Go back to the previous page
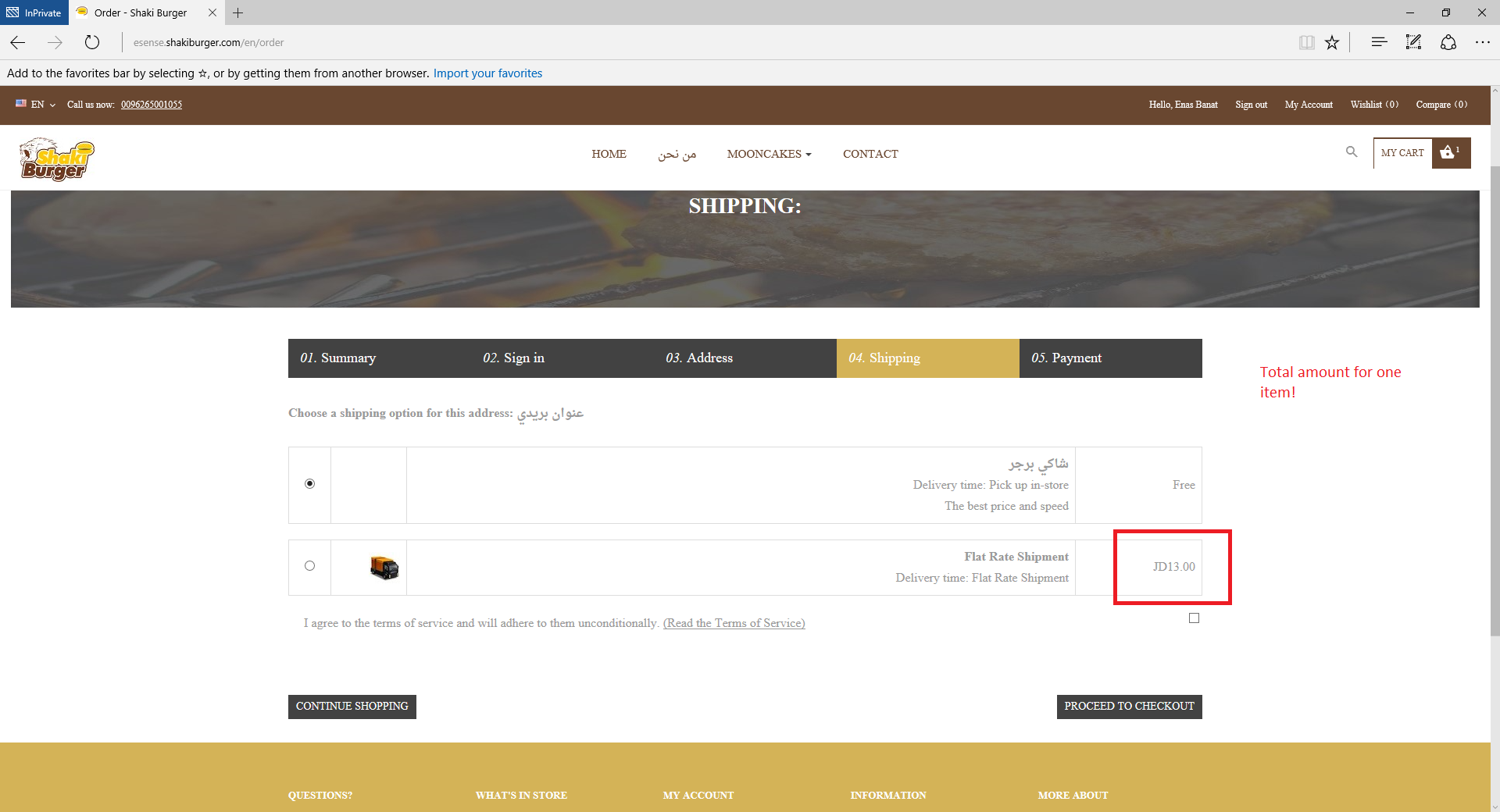This screenshot has height=812, width=1500. (18, 42)
